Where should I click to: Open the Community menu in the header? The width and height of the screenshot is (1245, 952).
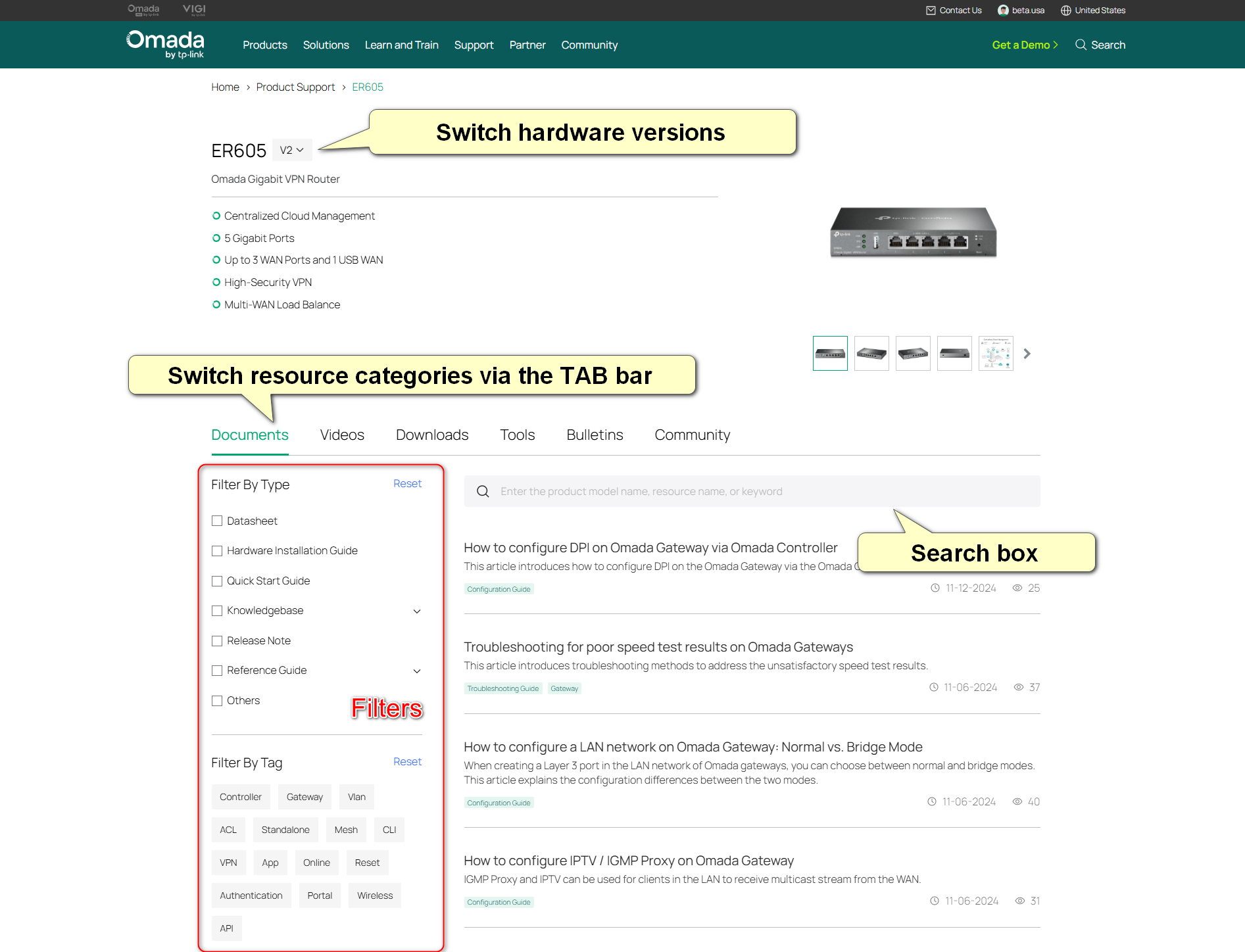coord(589,45)
